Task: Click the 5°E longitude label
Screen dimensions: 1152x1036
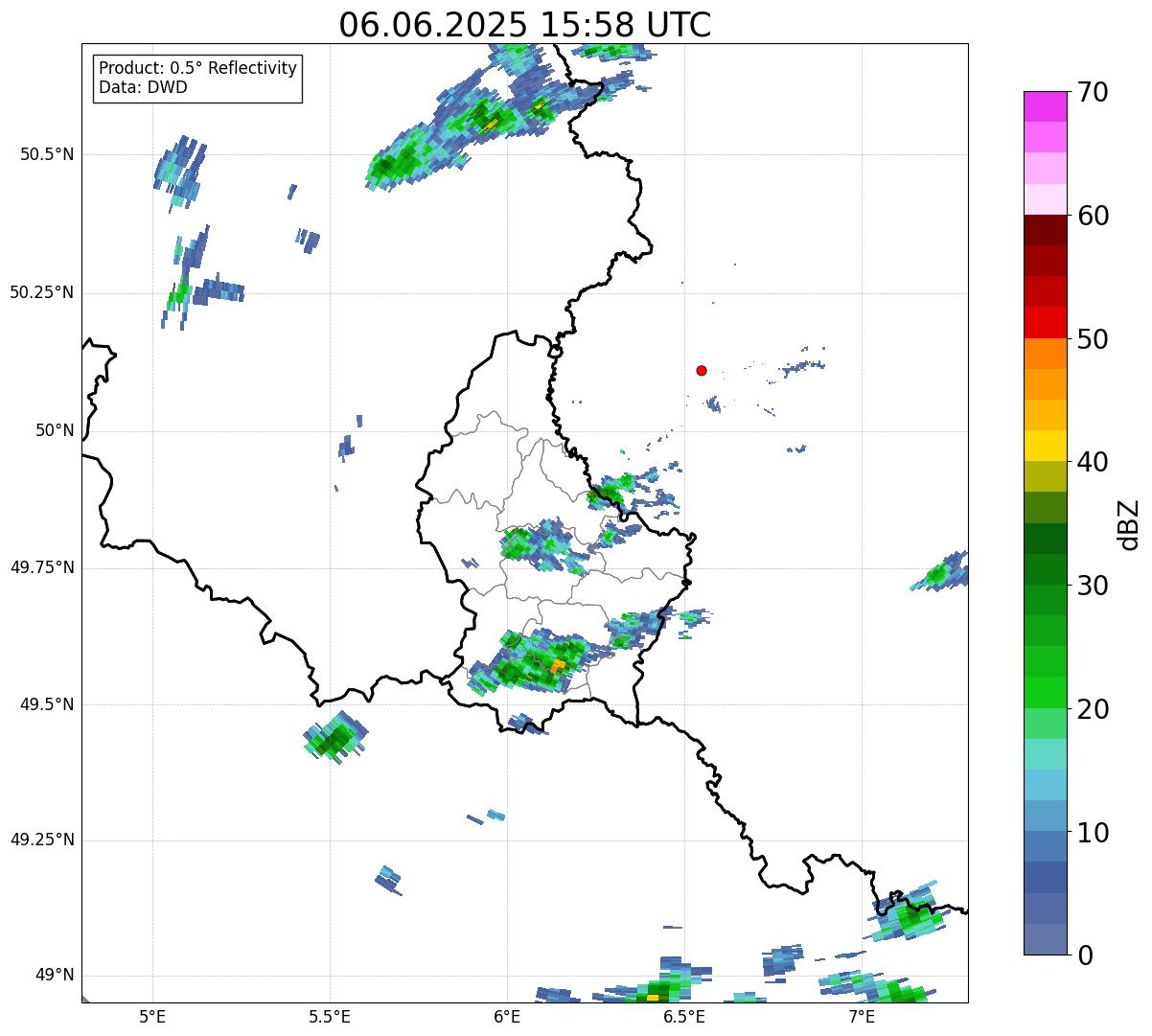Action: [152, 1017]
